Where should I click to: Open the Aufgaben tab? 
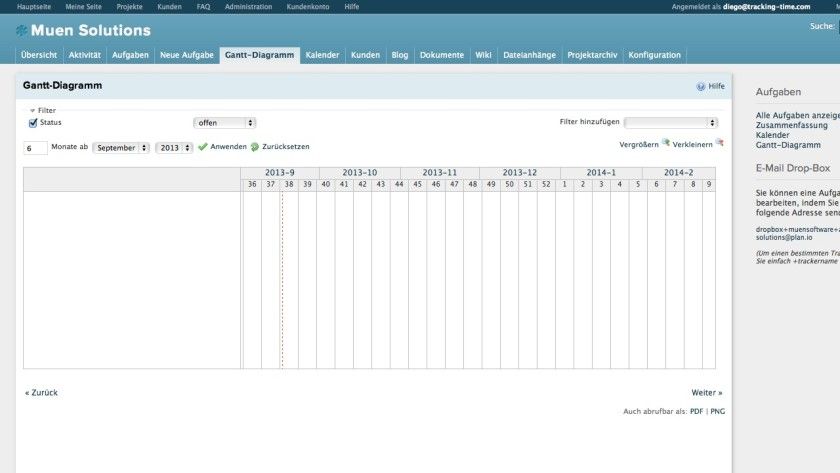tap(130, 55)
